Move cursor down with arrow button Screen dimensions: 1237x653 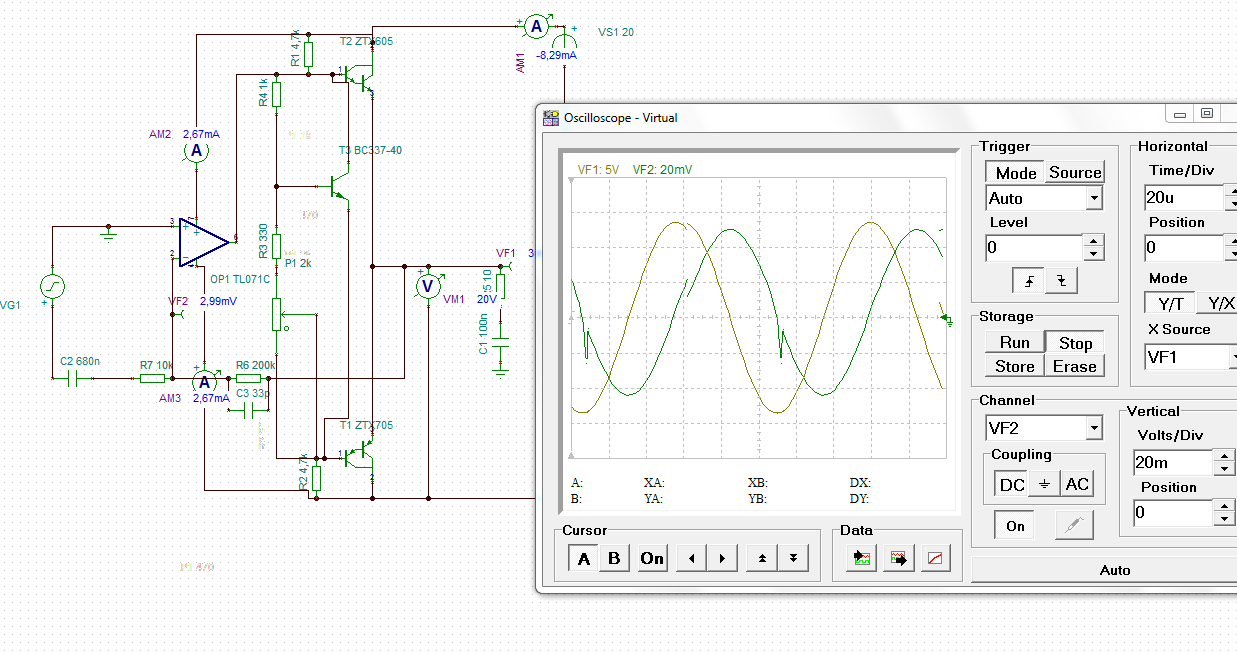[x=793, y=558]
